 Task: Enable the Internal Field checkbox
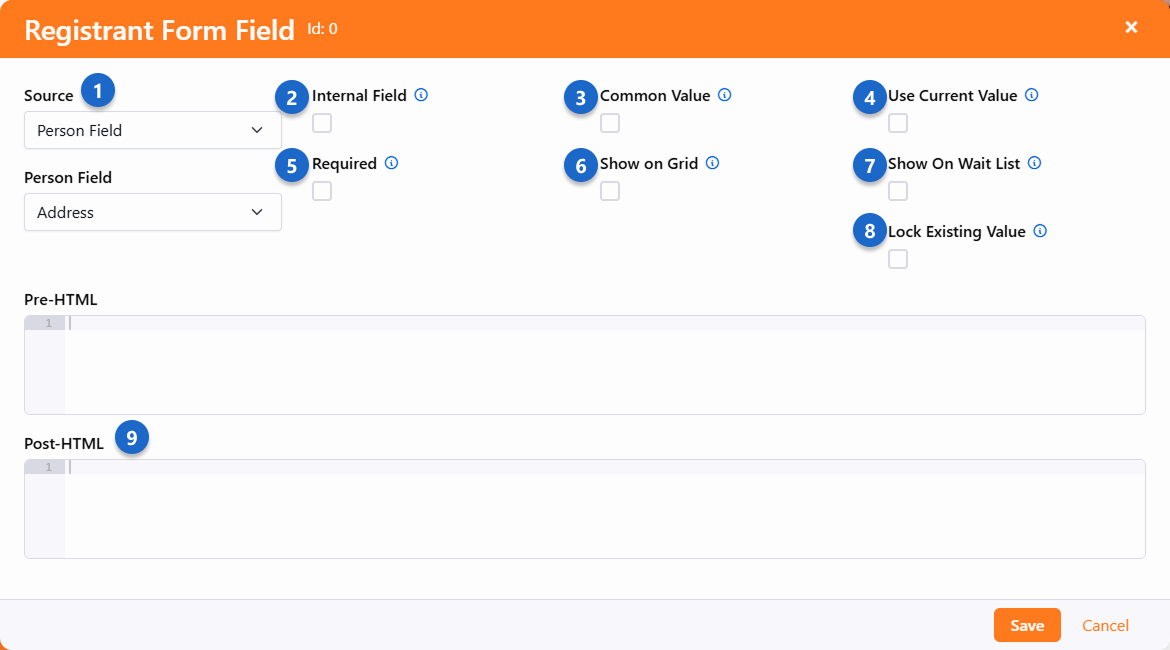[322, 123]
